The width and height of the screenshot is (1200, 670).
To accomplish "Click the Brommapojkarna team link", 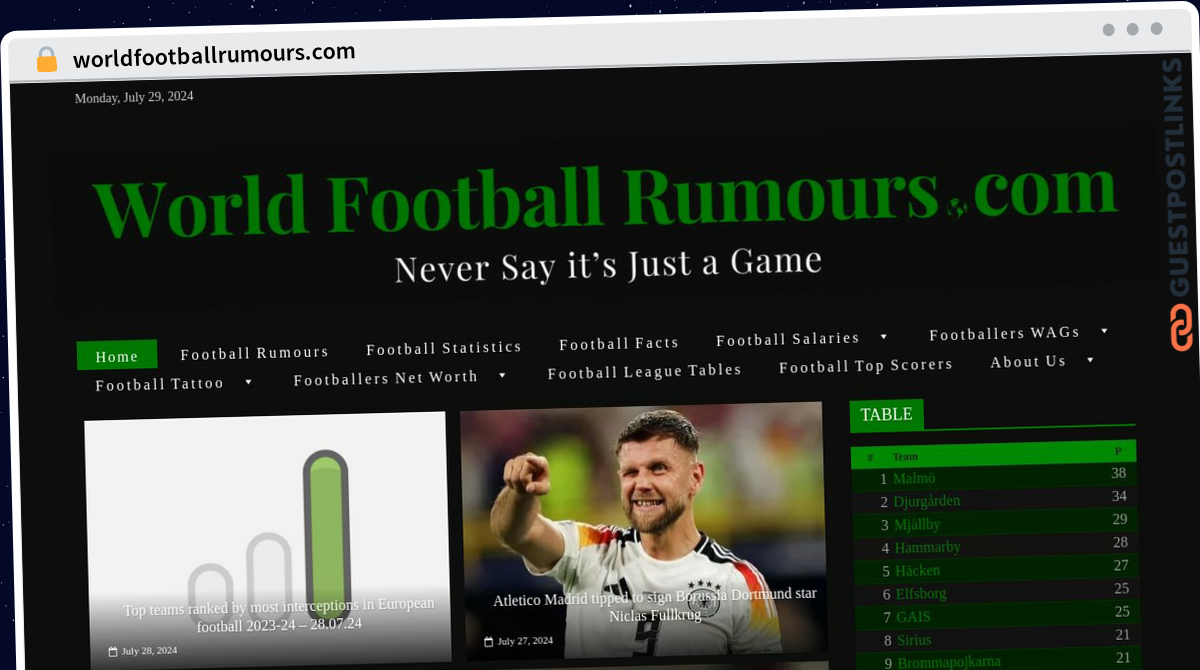I will (949, 662).
